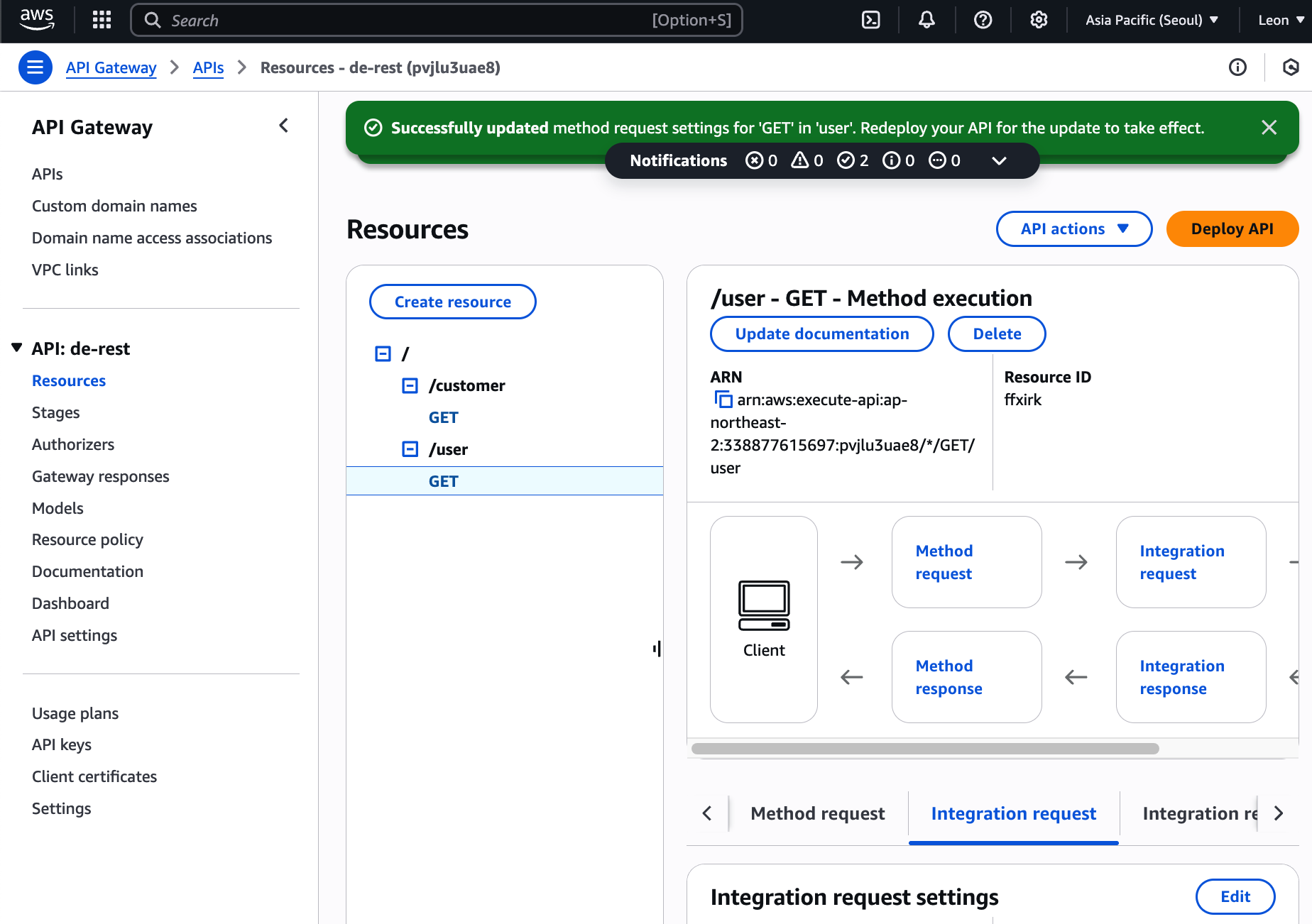Open the Integration request flow box
Image resolution: width=1312 pixels, height=924 pixels.
(x=1191, y=562)
